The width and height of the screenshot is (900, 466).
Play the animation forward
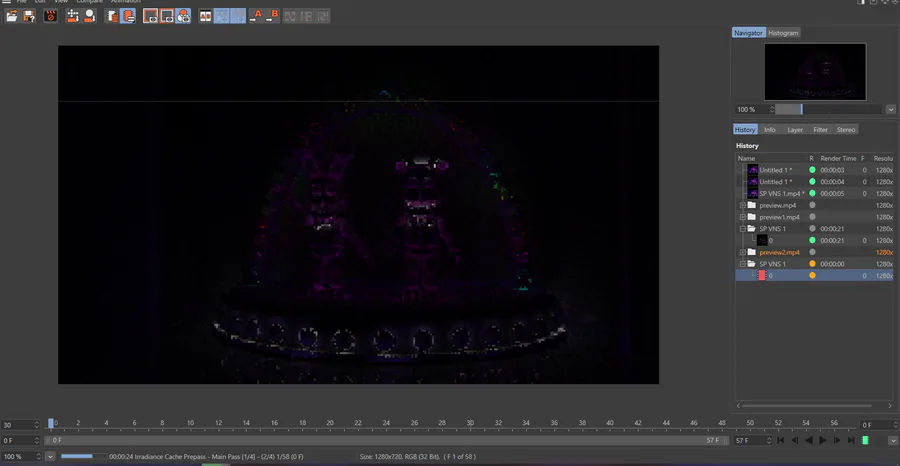[823, 440]
